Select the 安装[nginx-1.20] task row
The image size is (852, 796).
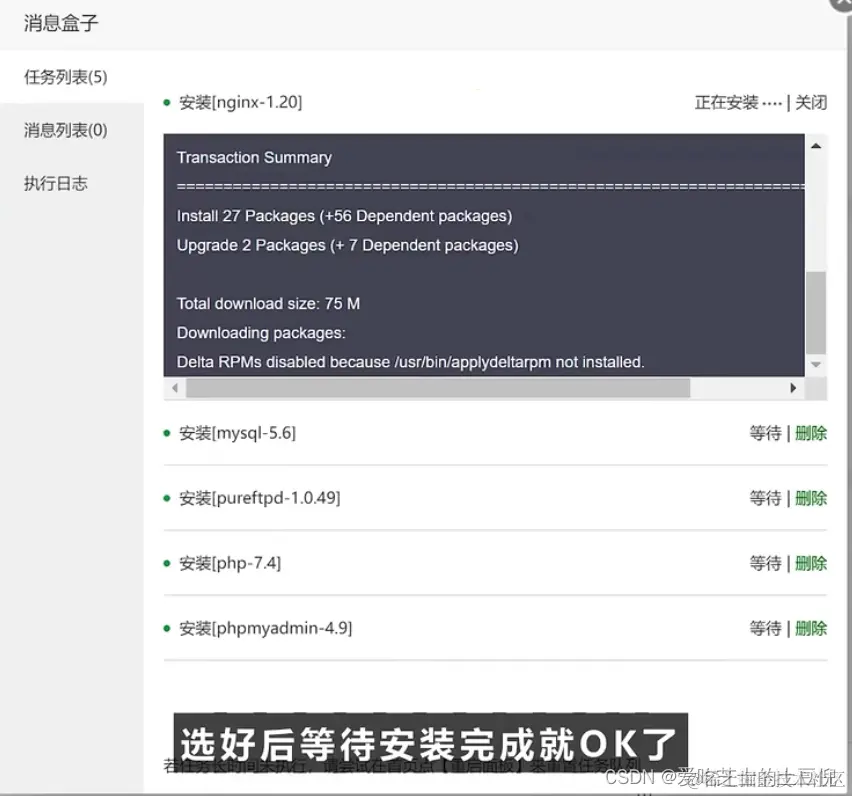pos(495,103)
